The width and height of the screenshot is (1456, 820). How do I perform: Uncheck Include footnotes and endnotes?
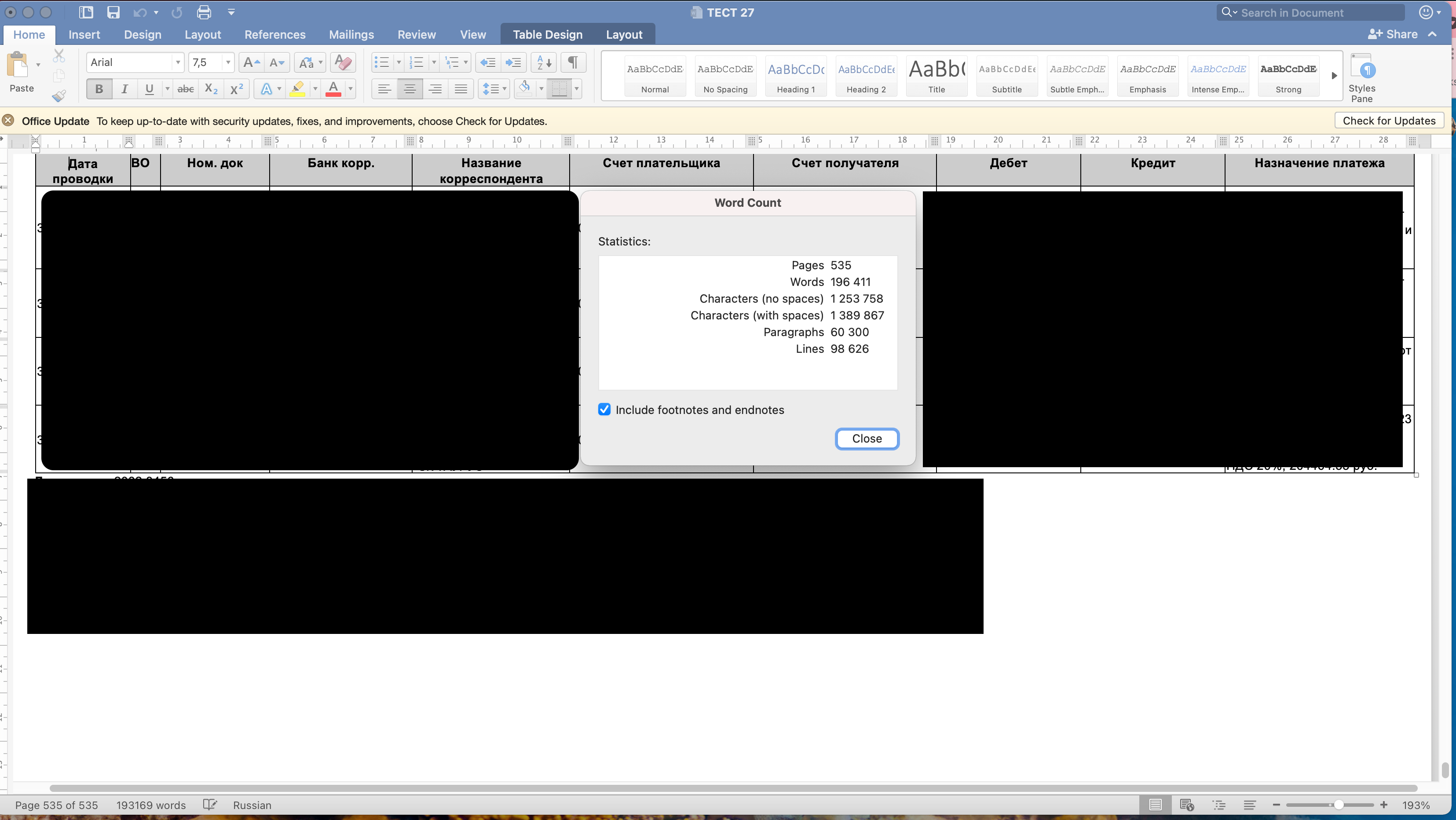pos(604,409)
